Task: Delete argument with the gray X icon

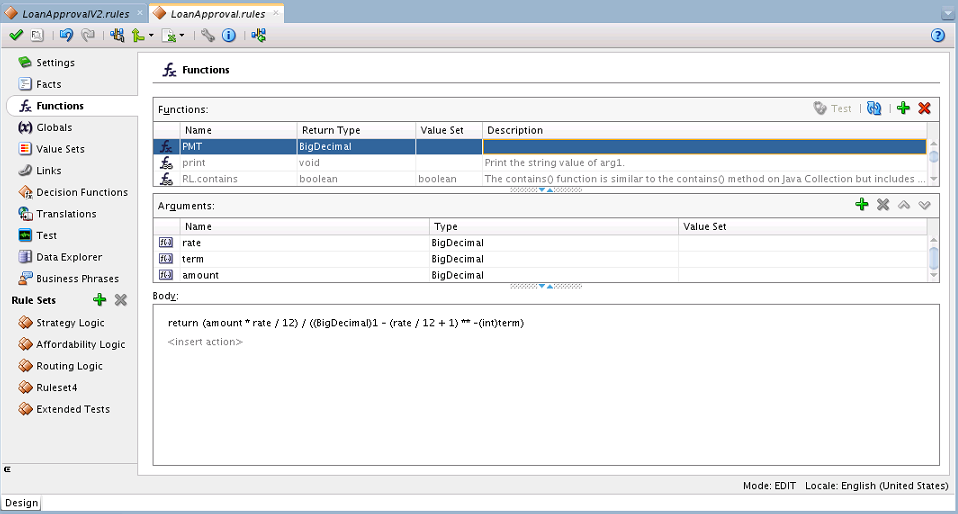Action: [x=883, y=204]
